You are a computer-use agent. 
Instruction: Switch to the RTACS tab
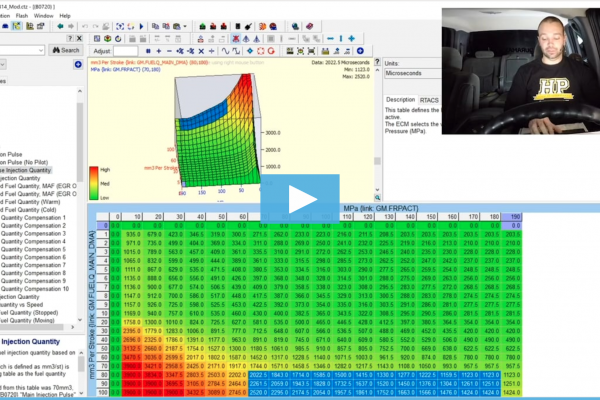tap(429, 100)
